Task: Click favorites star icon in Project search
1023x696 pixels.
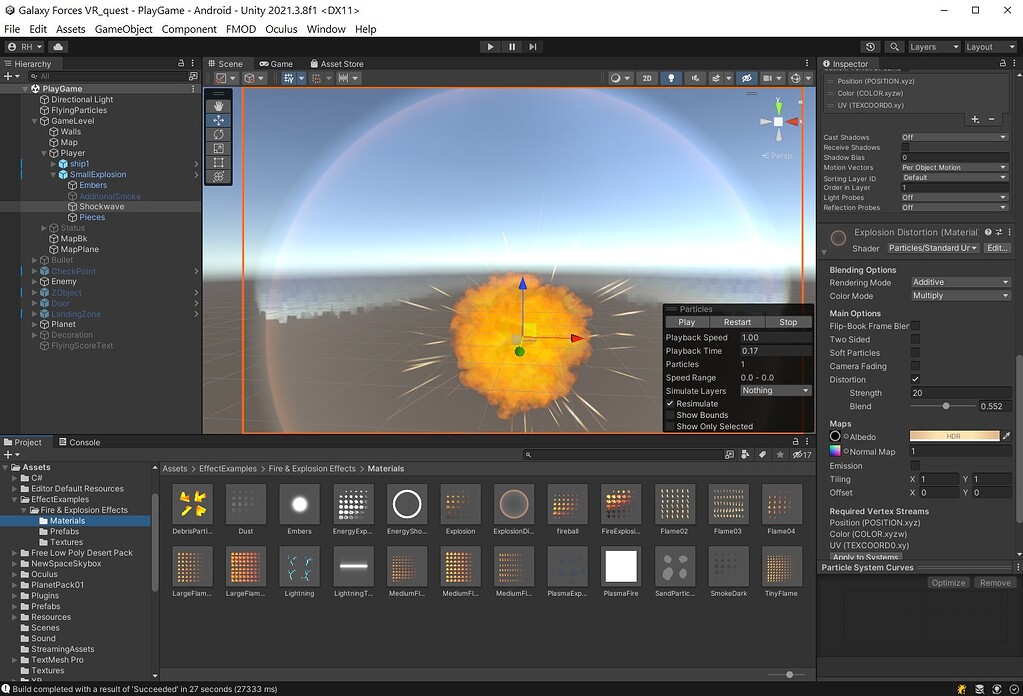Action: (780, 455)
